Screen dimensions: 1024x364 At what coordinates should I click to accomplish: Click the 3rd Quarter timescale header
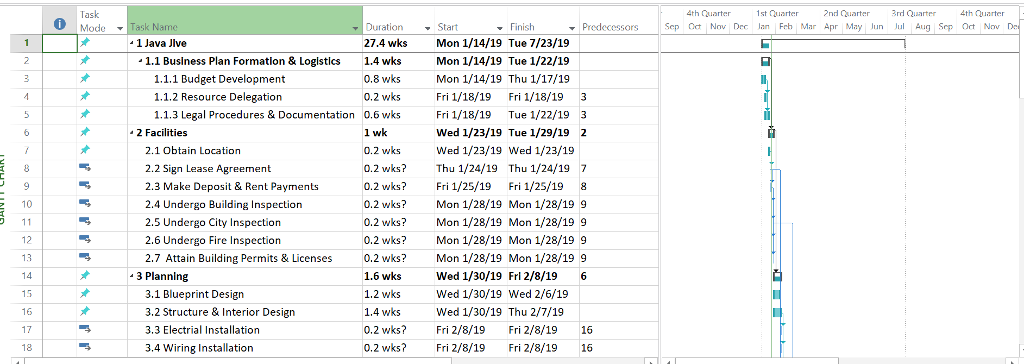(x=913, y=13)
